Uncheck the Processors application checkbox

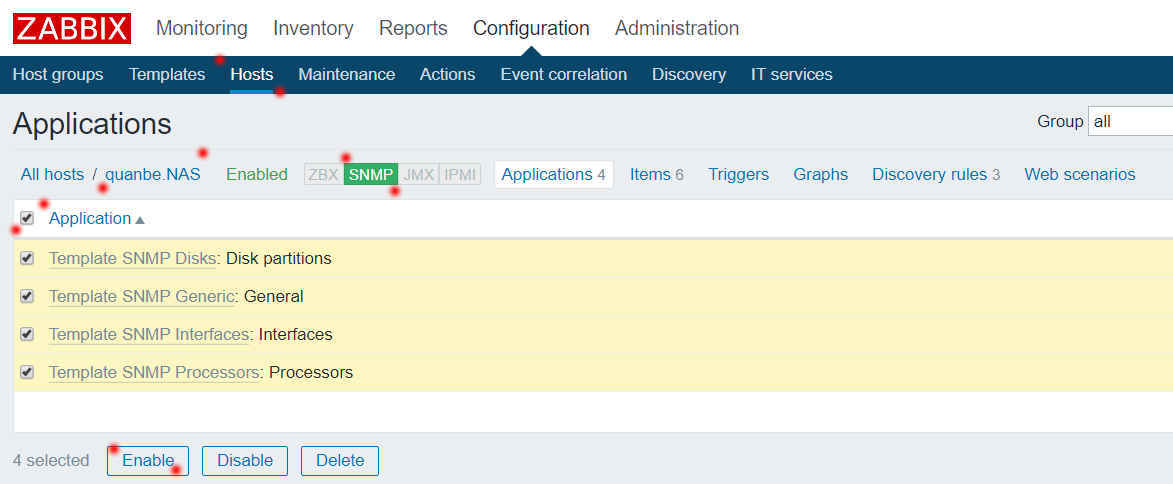[x=27, y=372]
